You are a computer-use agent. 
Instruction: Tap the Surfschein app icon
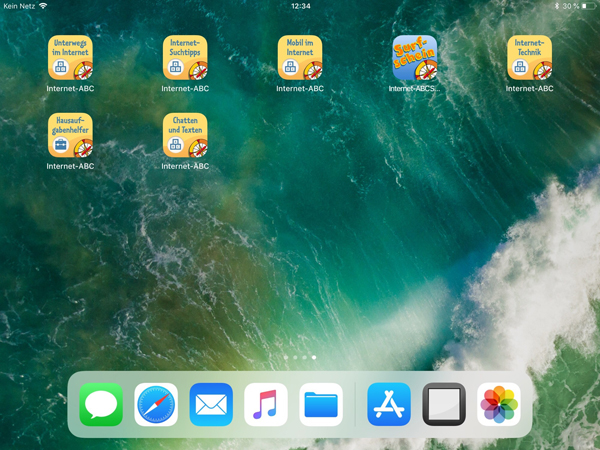click(x=414, y=58)
